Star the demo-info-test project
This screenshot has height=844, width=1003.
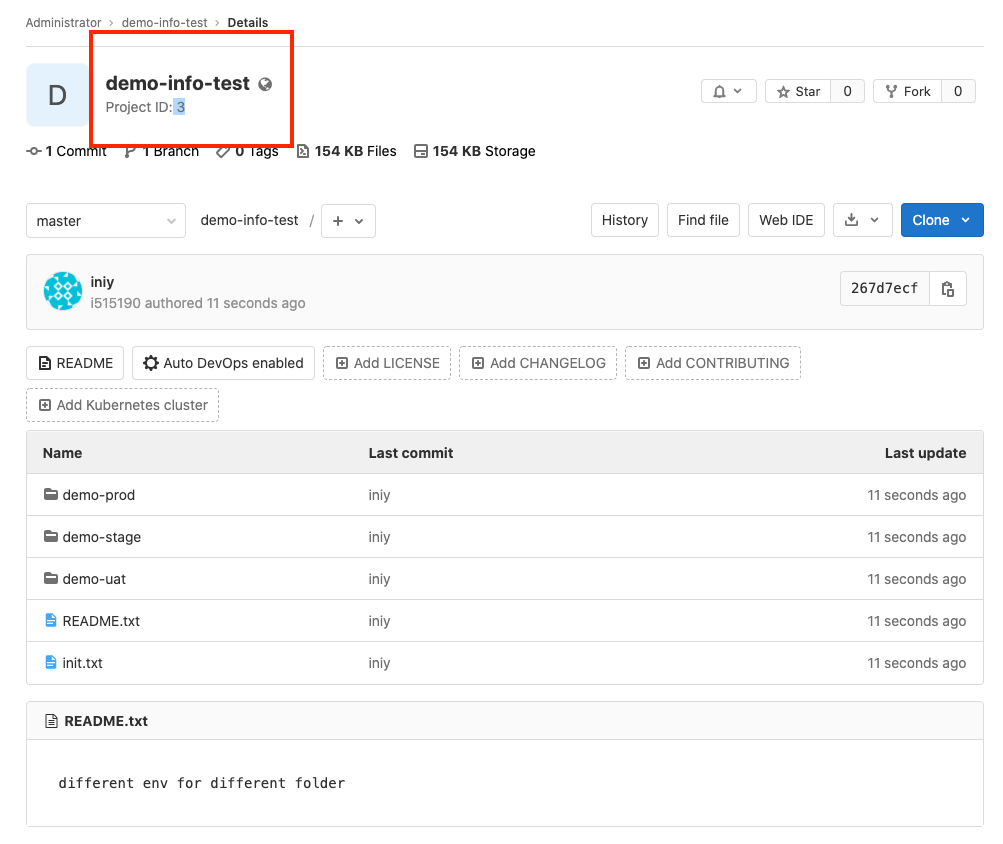798,92
